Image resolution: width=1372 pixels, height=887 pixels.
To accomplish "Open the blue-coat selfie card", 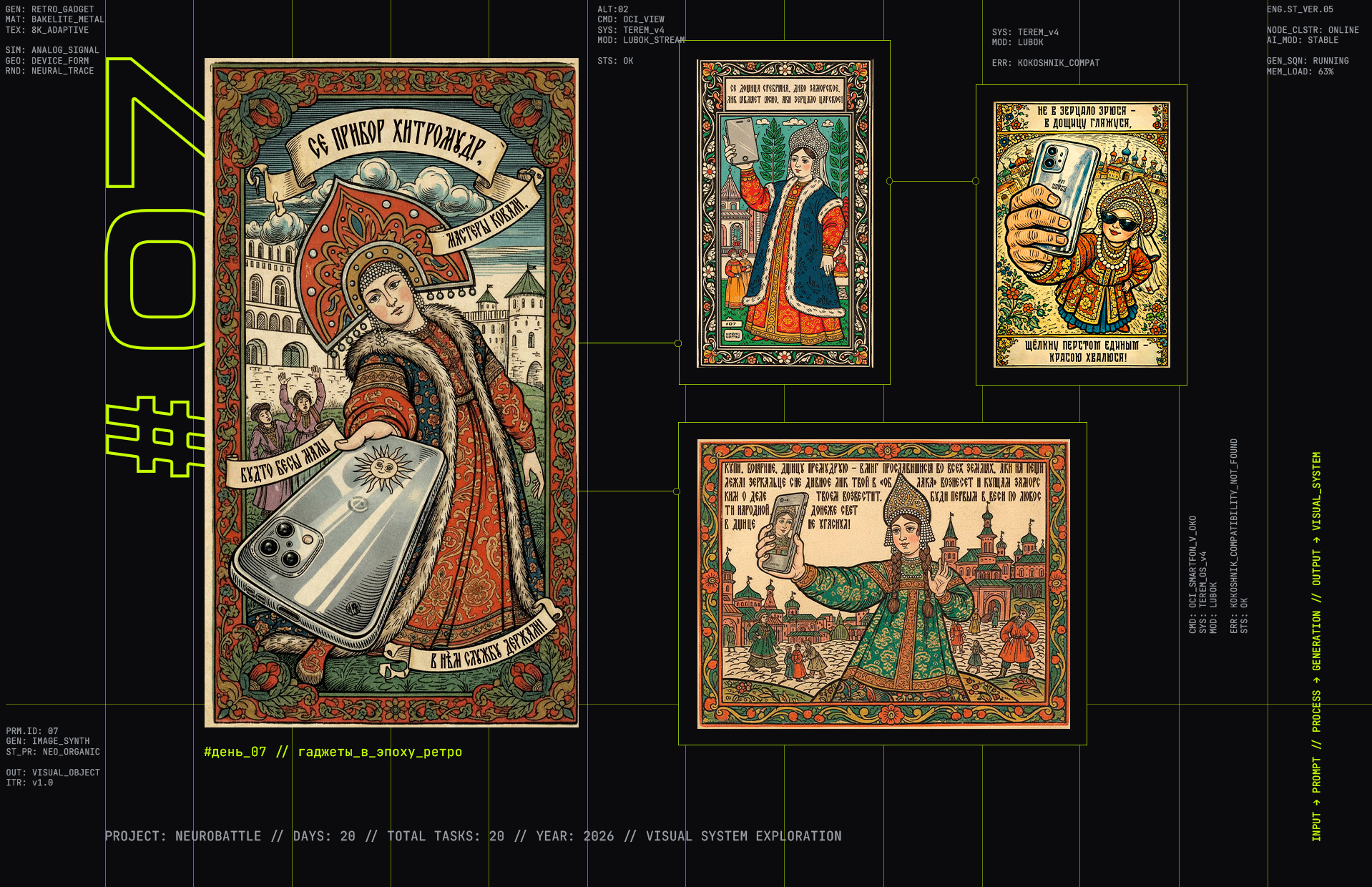I will tap(785, 213).
